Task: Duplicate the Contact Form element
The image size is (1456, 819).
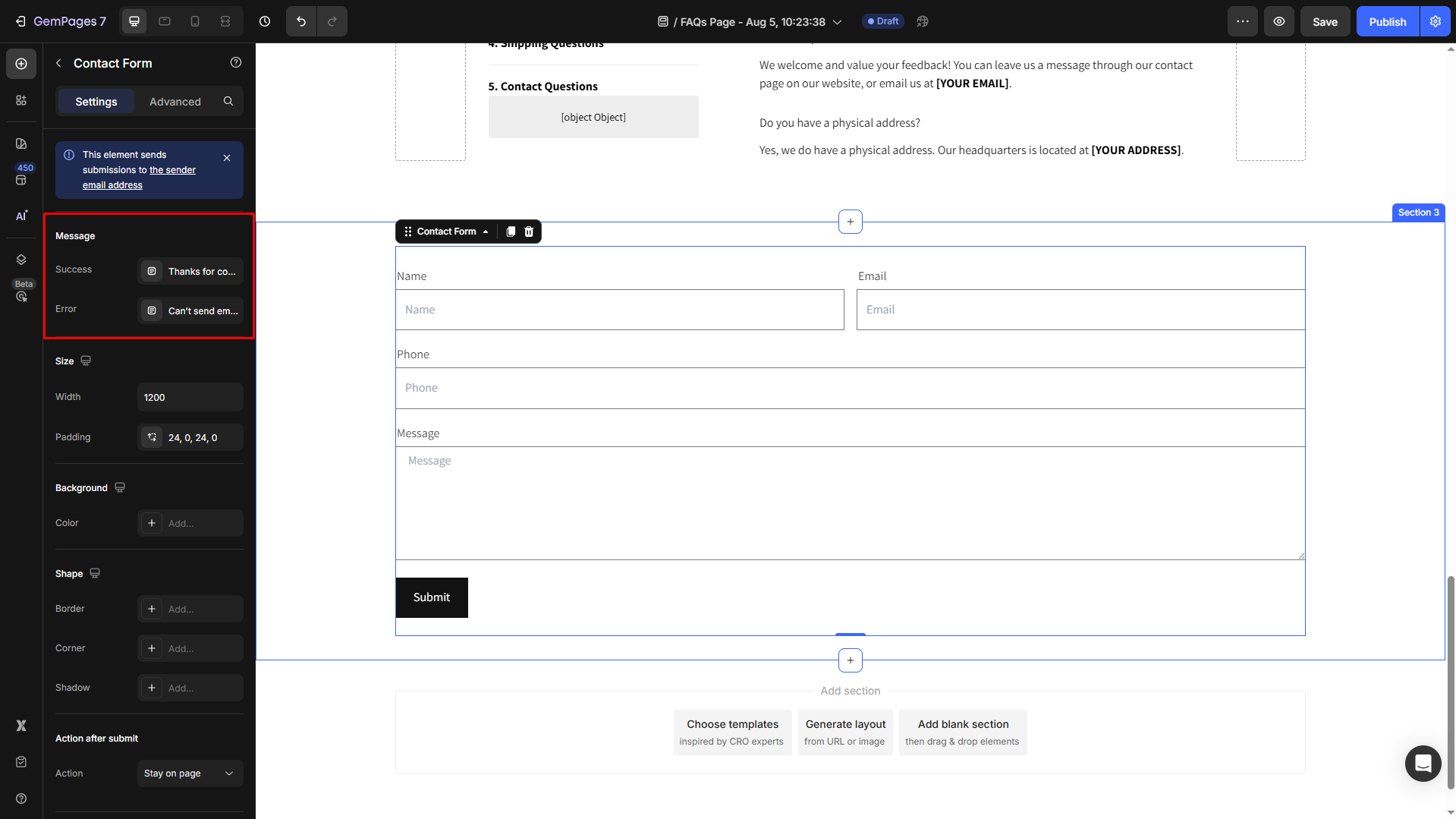Action: tap(511, 232)
